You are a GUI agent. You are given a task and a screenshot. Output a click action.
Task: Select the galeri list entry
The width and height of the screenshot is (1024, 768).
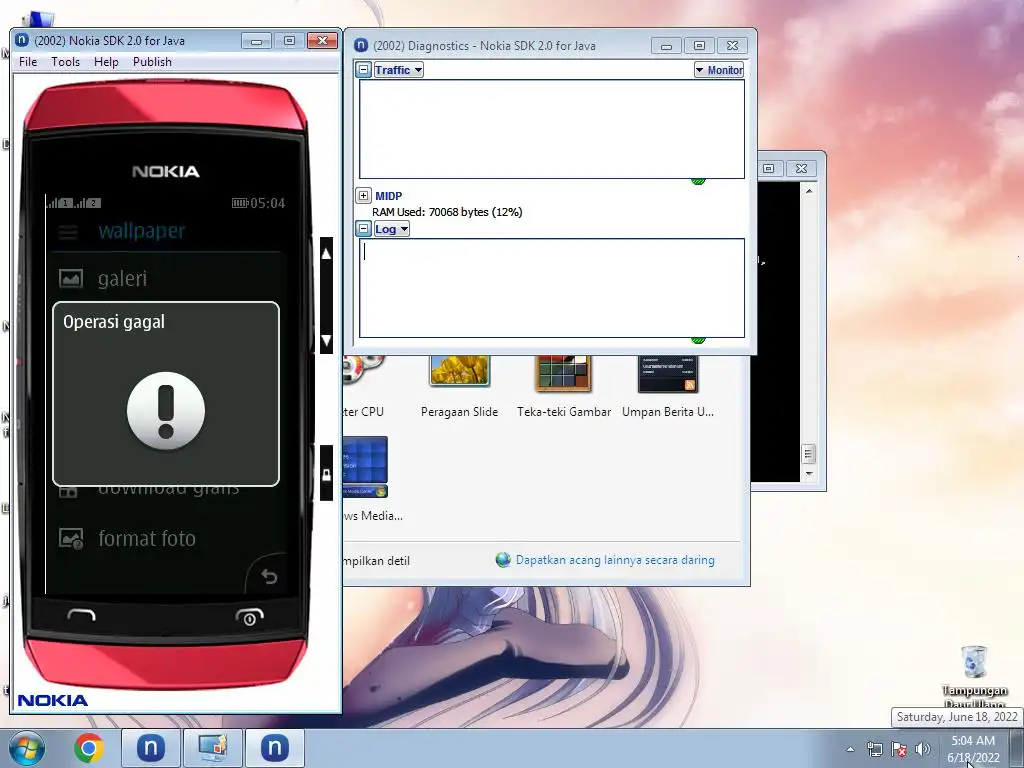coord(165,279)
